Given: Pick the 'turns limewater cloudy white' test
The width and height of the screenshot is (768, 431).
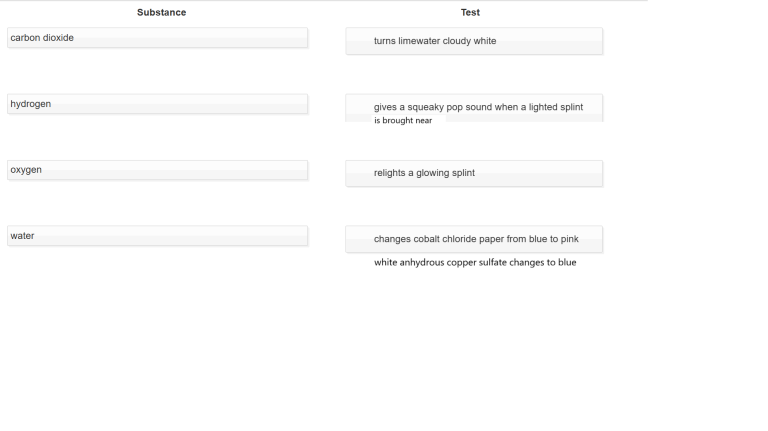Looking at the screenshot, I should tap(474, 41).
